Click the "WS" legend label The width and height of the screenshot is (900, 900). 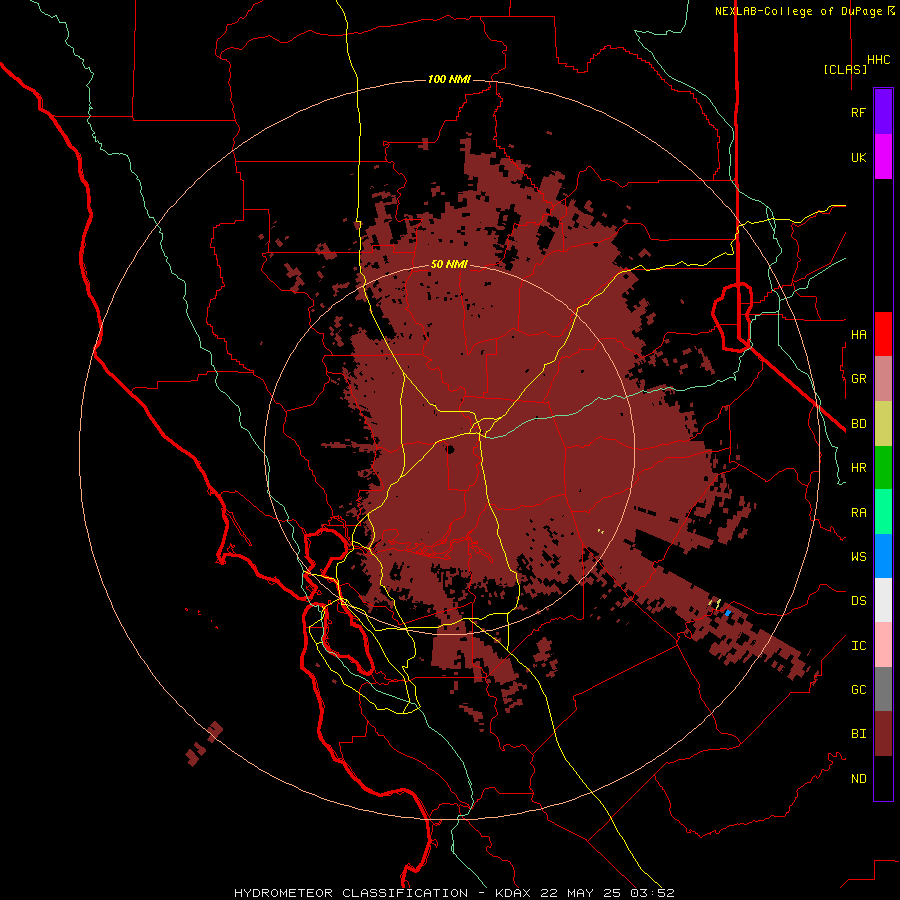click(858, 556)
